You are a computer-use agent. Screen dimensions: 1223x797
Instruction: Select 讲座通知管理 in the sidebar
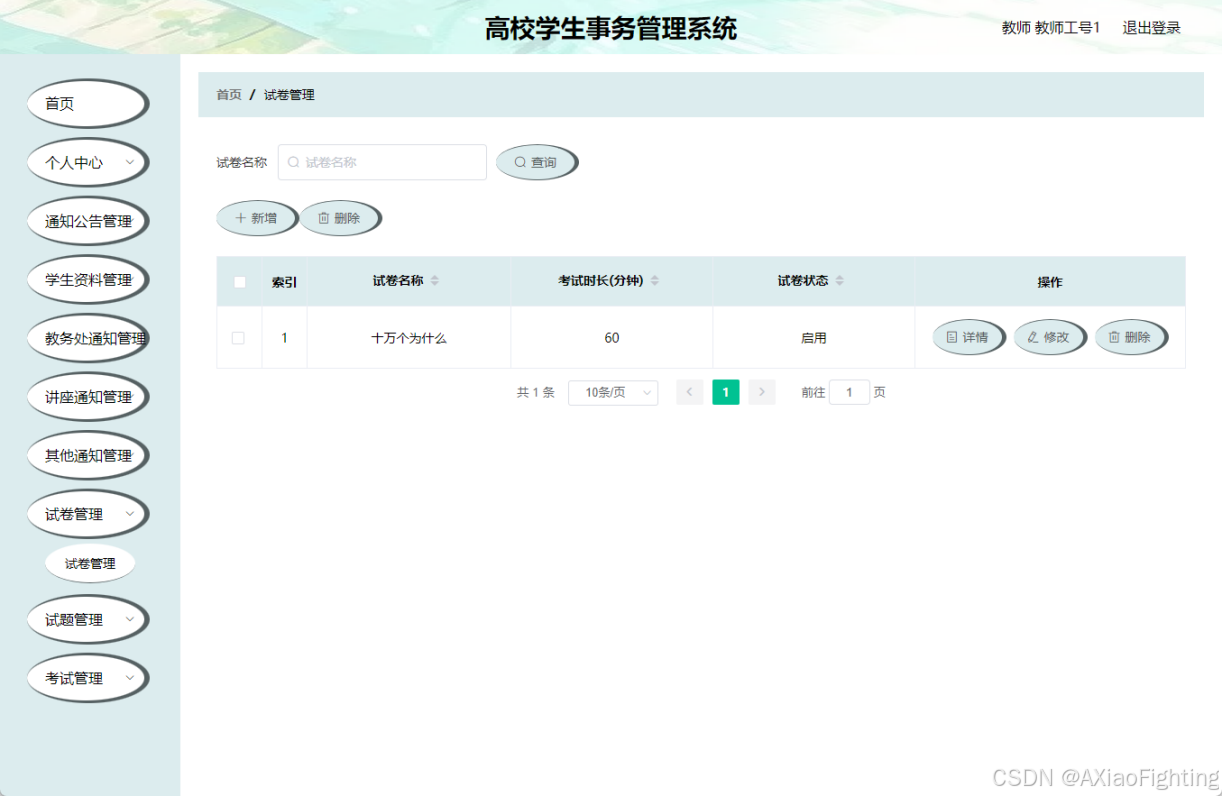click(x=87, y=397)
